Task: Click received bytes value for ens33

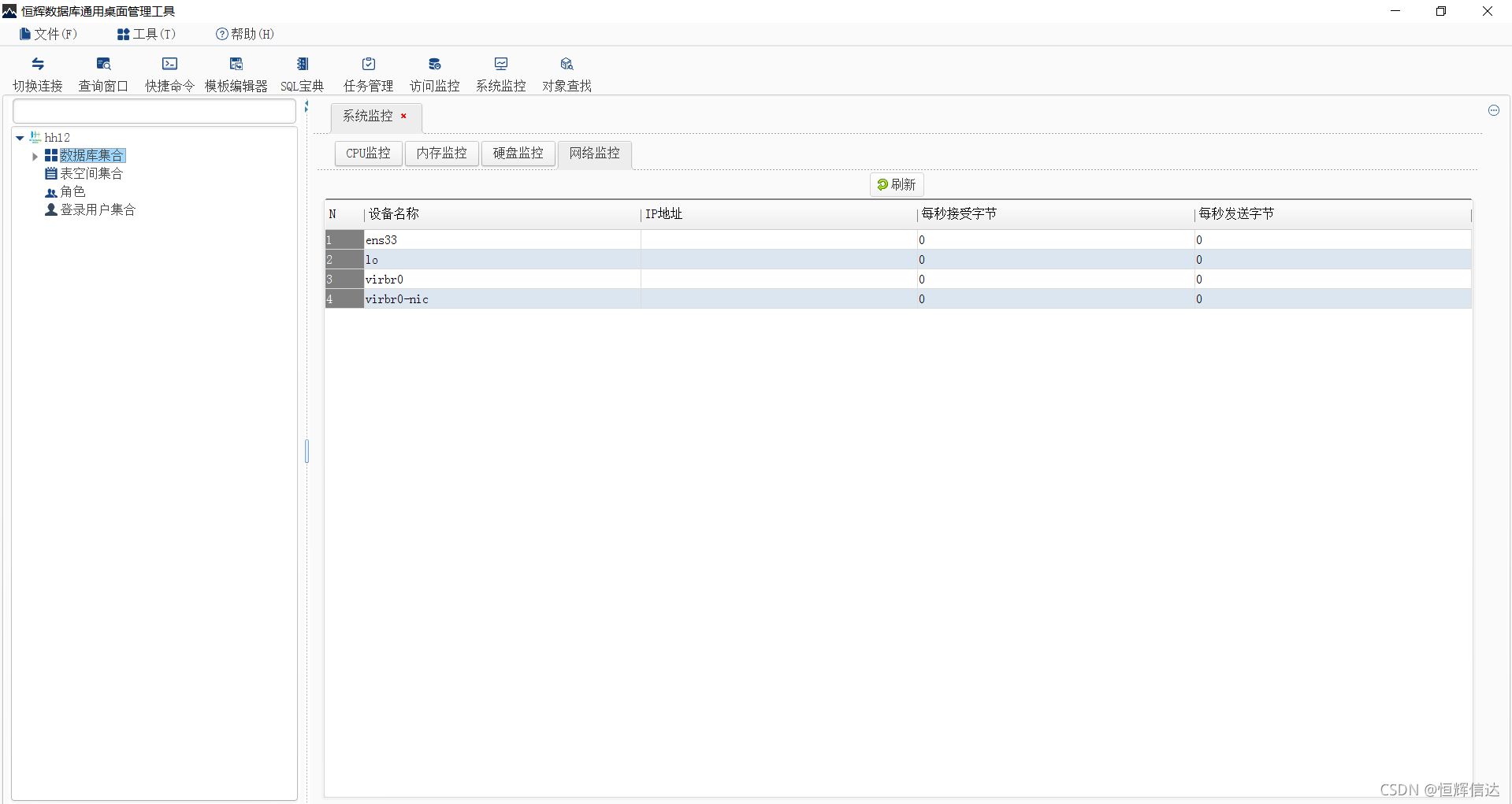Action: (1056, 240)
